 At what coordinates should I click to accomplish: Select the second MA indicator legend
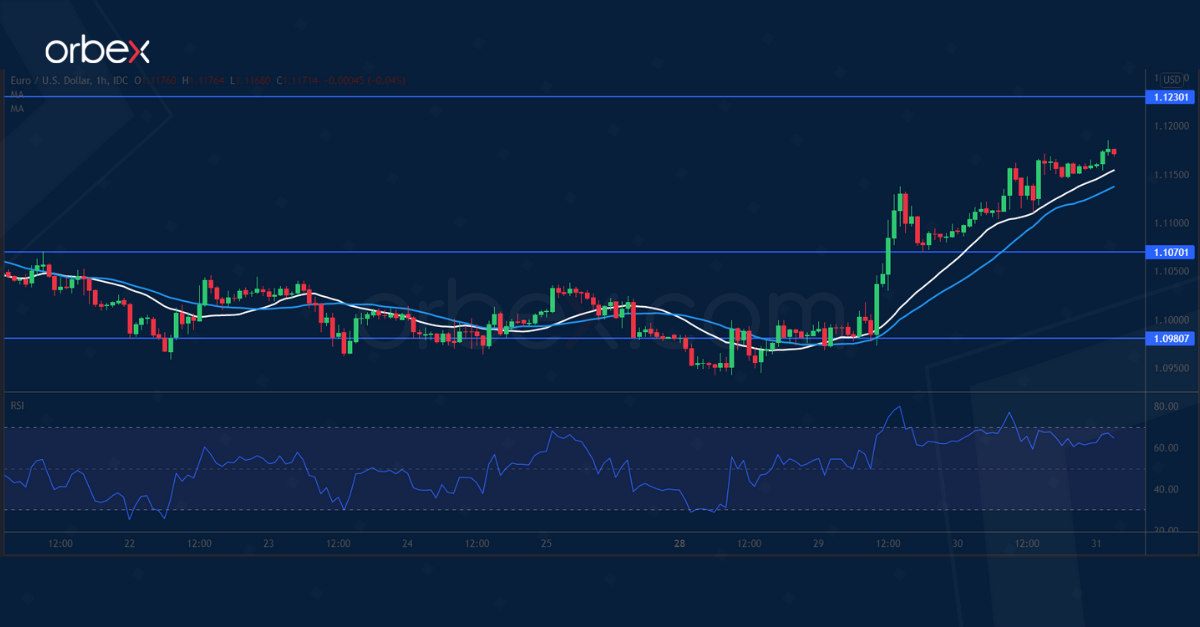pyautogui.click(x=15, y=108)
